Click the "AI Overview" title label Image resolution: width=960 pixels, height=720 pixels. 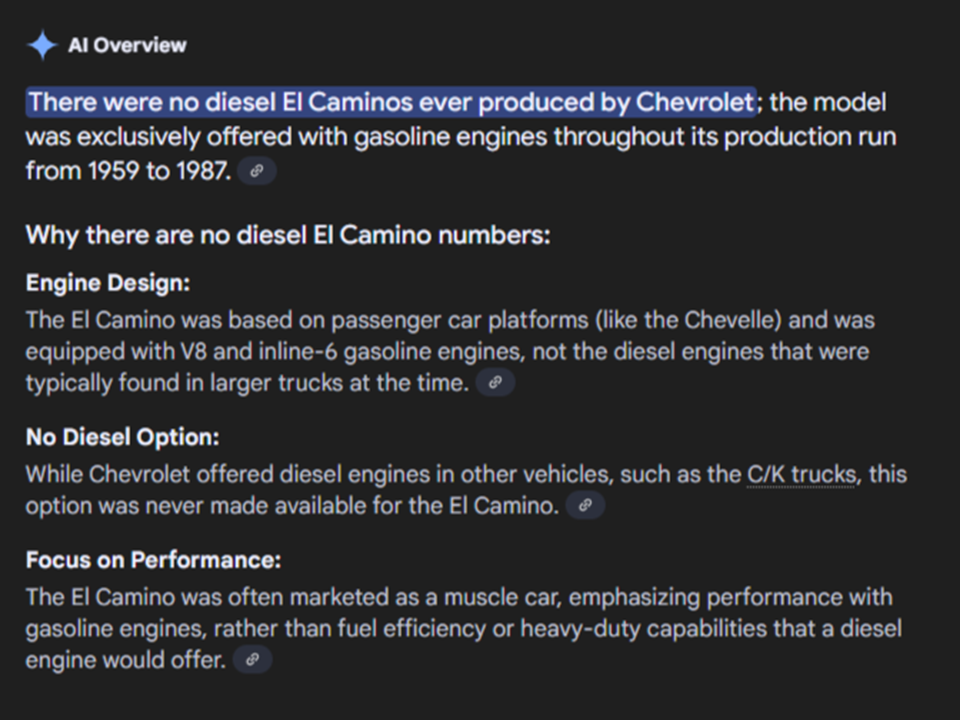click(x=127, y=45)
